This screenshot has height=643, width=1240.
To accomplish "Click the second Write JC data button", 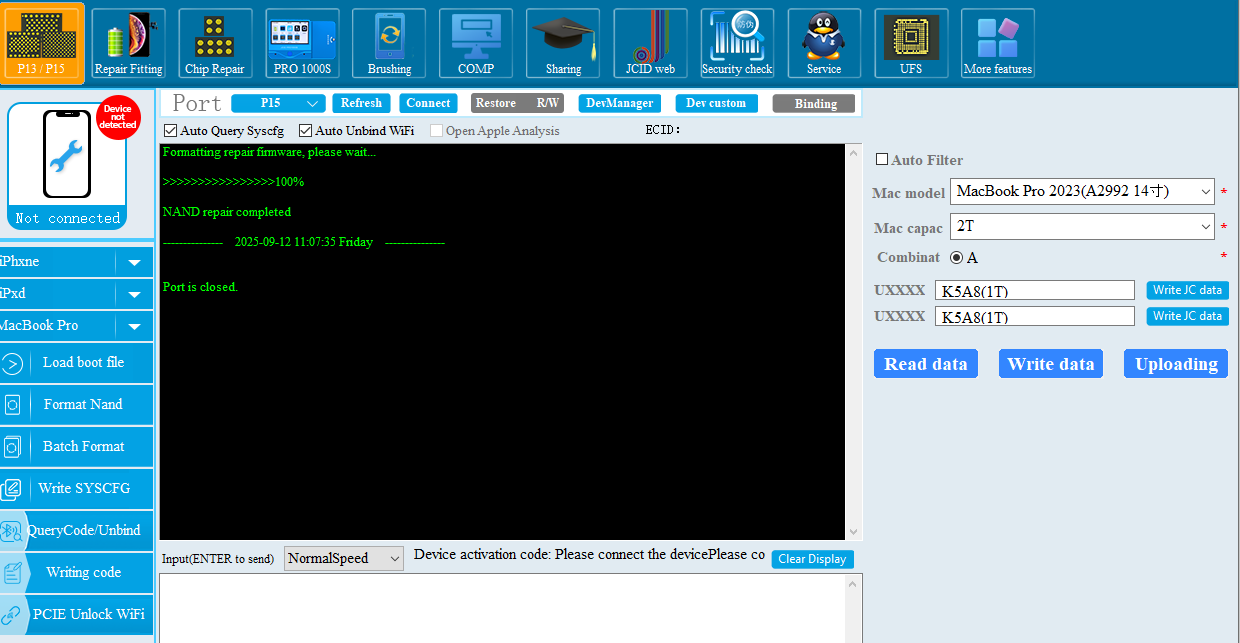I will 1187,316.
